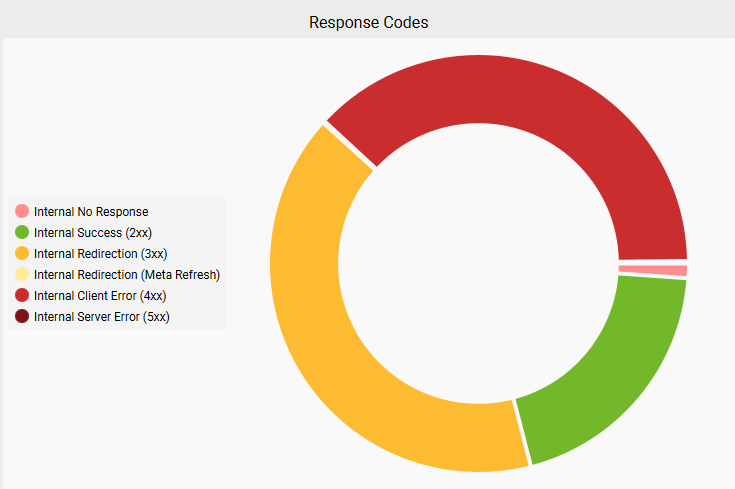
Task: Hide Internal Redirection (Meta Refresh) series label
Action: point(127,275)
